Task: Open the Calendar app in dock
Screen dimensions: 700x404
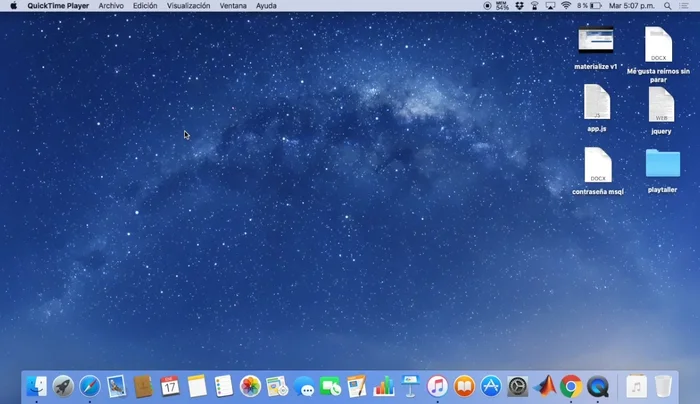Action: 170,386
